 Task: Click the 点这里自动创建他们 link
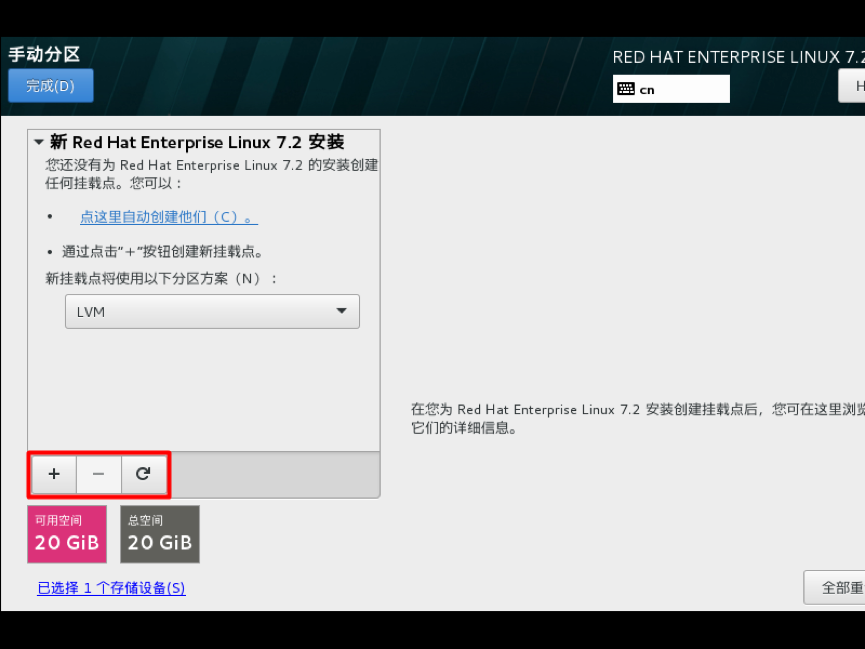click(169, 217)
